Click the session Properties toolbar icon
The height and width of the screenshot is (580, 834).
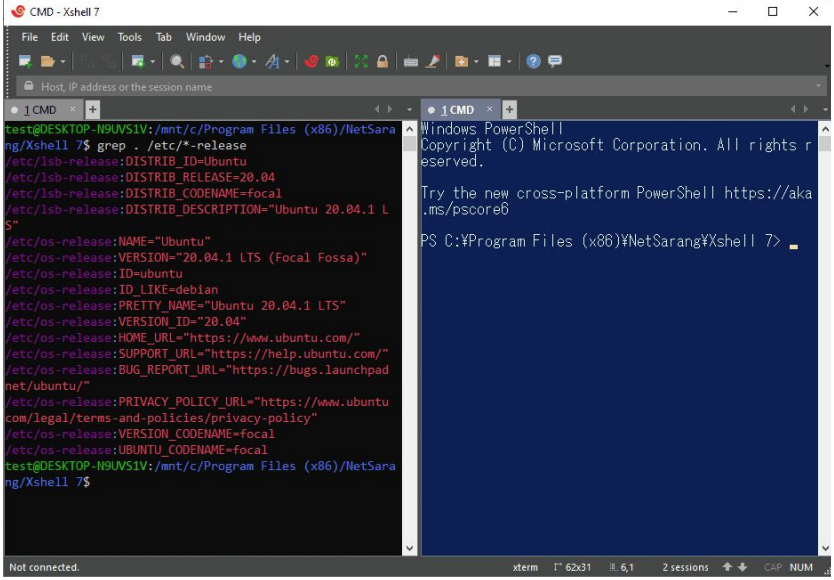138,61
